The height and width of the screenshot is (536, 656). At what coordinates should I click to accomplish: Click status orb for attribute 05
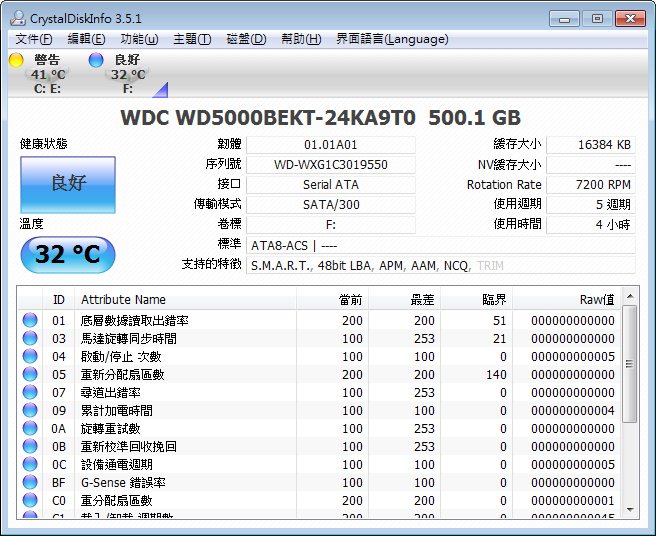pos(30,374)
